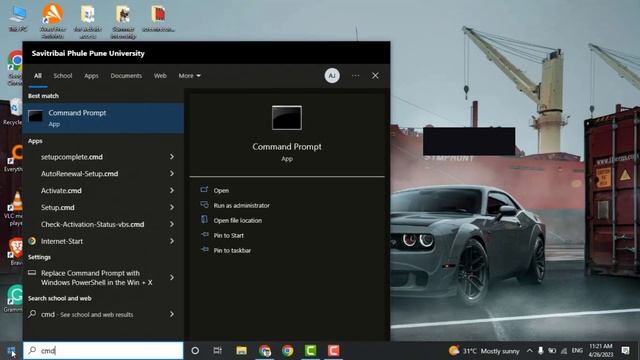Open the second Chrome taskbar icon
The image size is (640, 360).
pos(288,351)
